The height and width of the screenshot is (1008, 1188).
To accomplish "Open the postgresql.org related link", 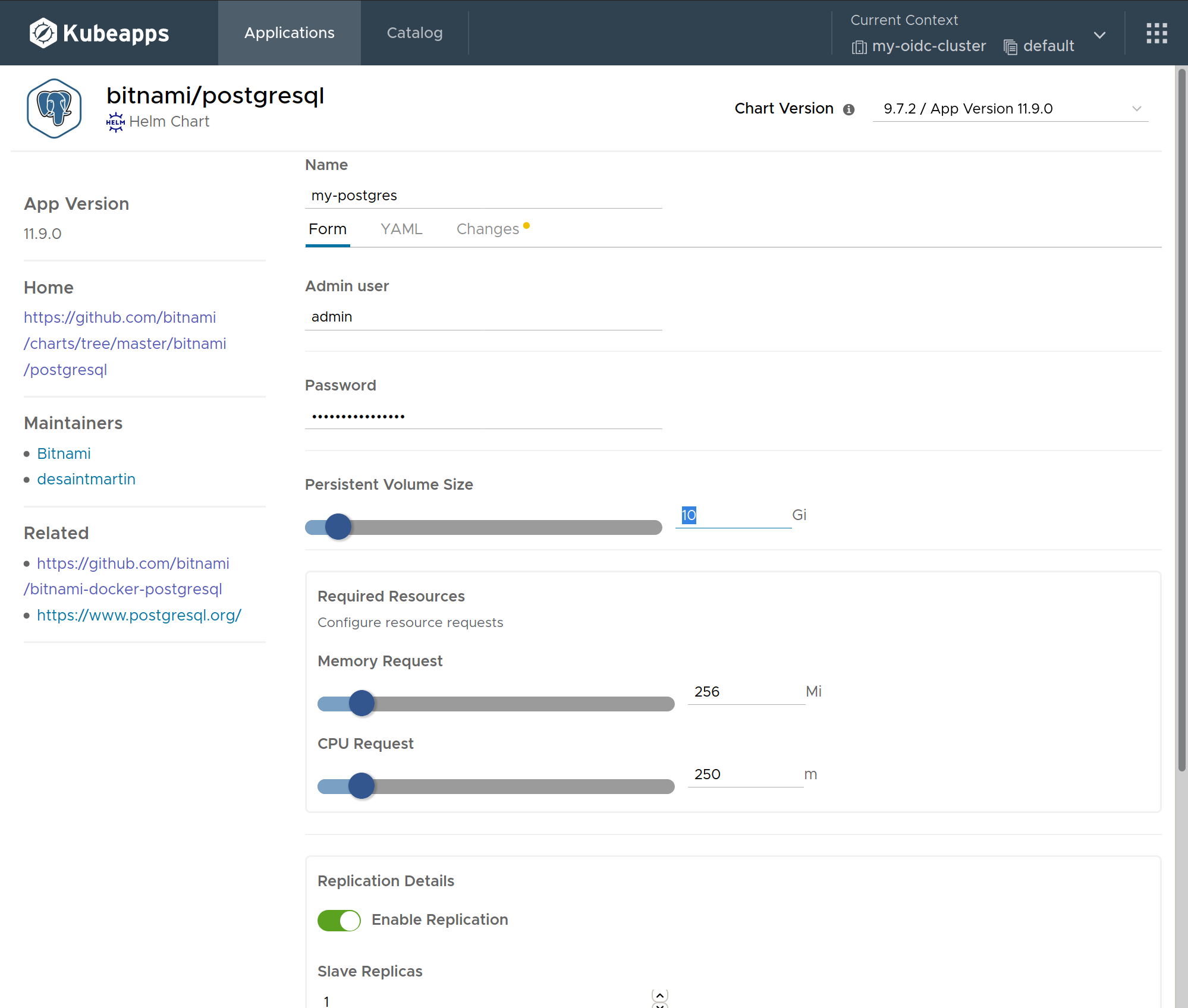I will pos(139,615).
